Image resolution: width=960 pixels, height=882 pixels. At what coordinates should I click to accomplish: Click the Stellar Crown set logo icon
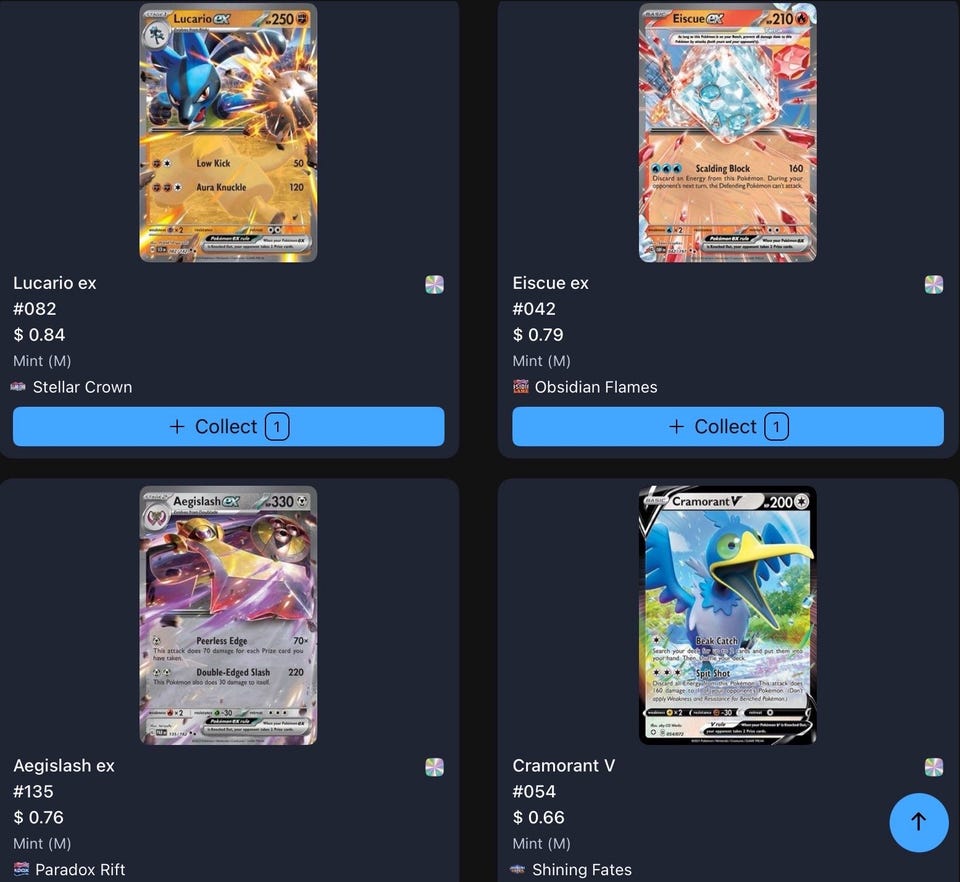(18, 387)
